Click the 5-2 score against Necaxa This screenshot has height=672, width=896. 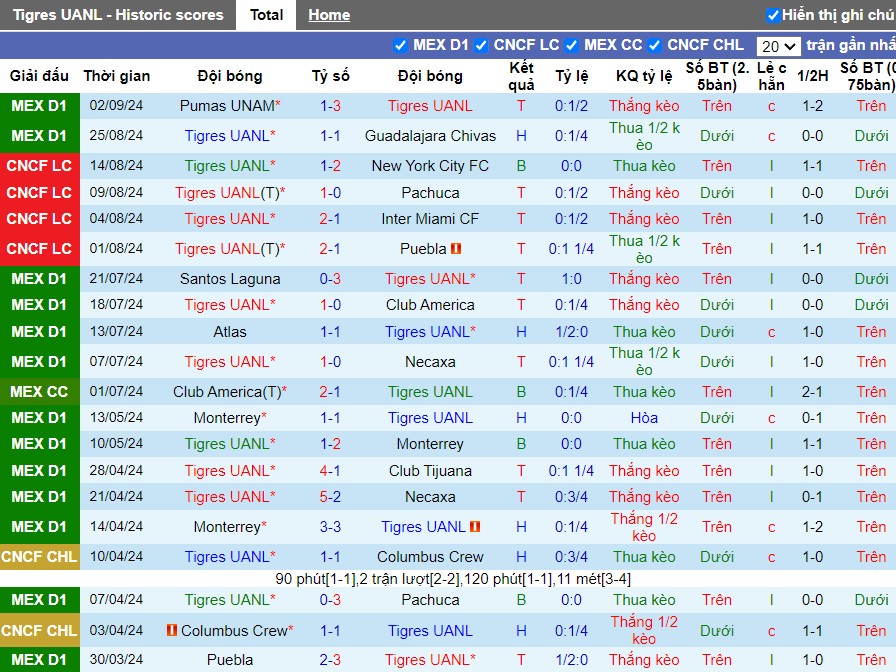330,497
